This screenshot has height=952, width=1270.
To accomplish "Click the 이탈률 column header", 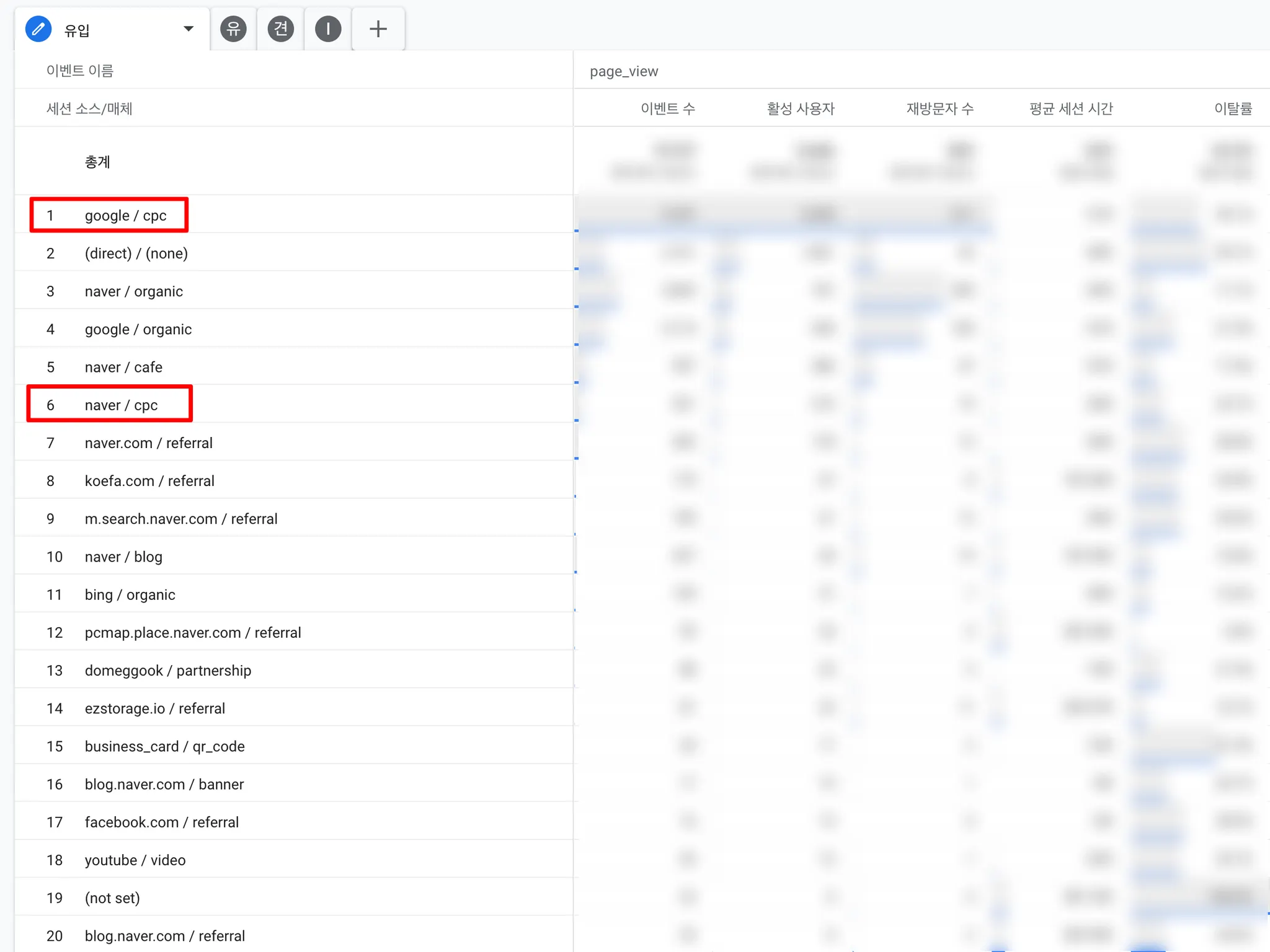I will click(1232, 108).
